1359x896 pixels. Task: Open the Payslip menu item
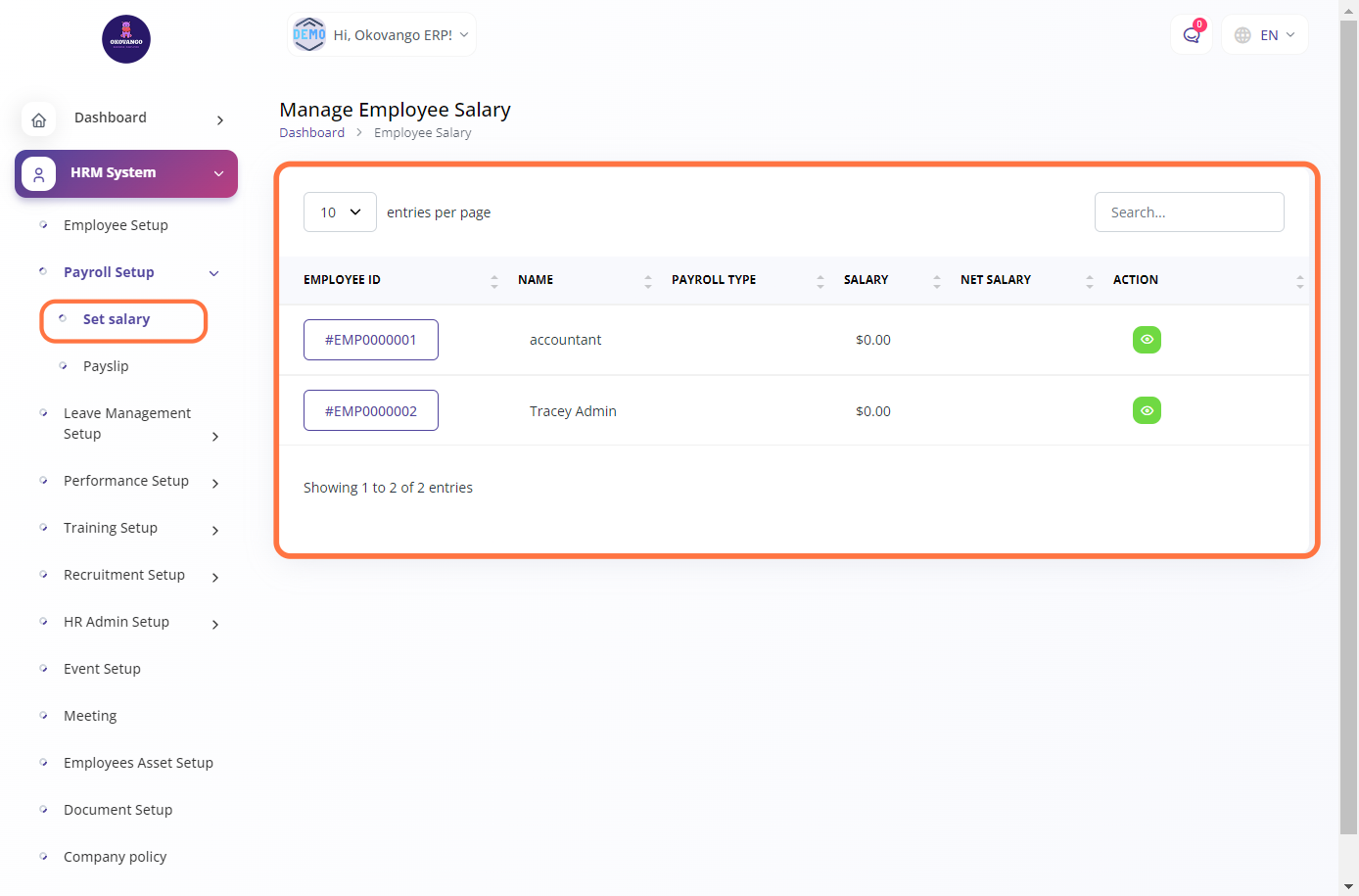click(106, 366)
